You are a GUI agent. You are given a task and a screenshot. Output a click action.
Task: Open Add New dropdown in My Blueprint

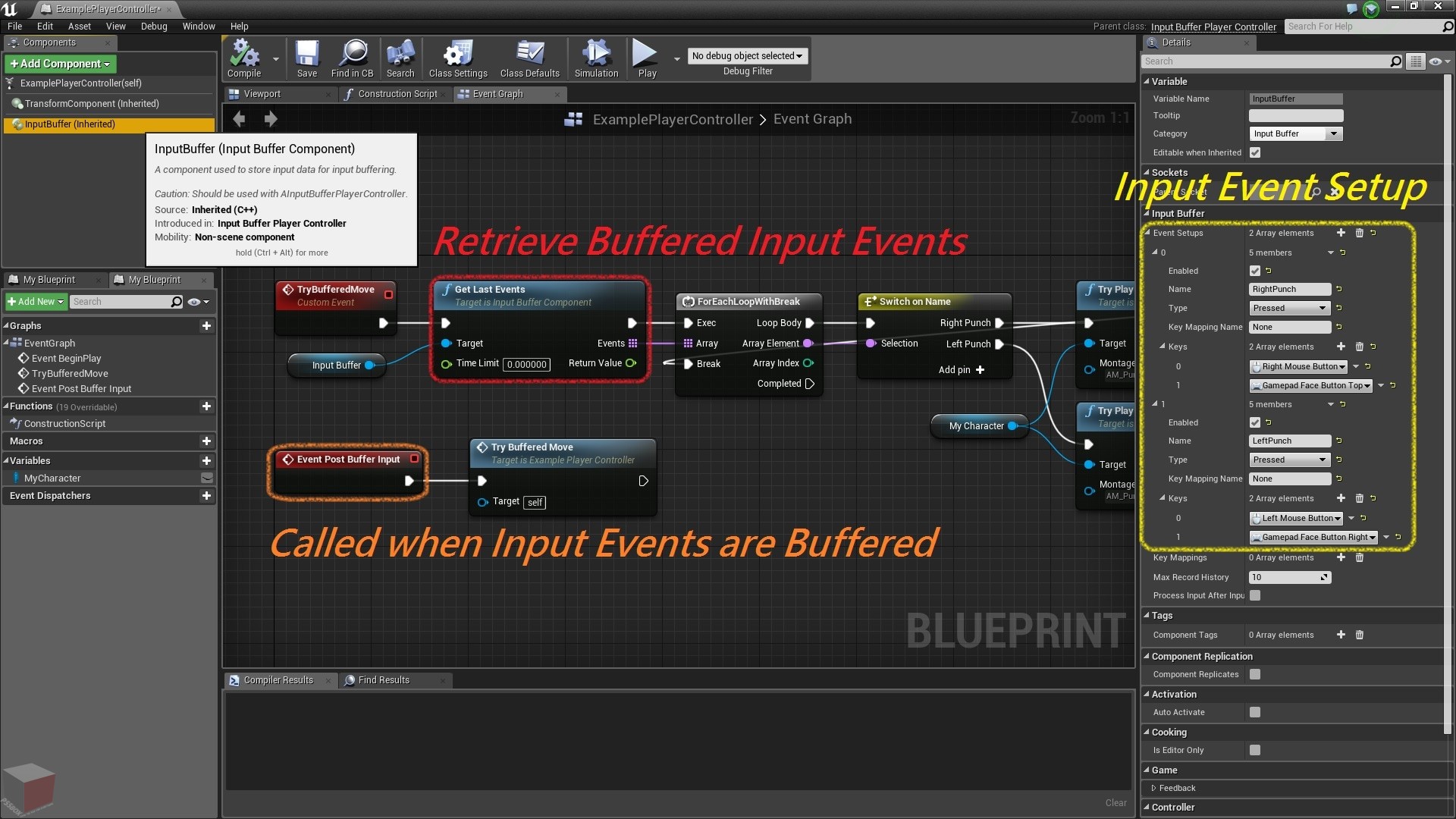[36, 302]
